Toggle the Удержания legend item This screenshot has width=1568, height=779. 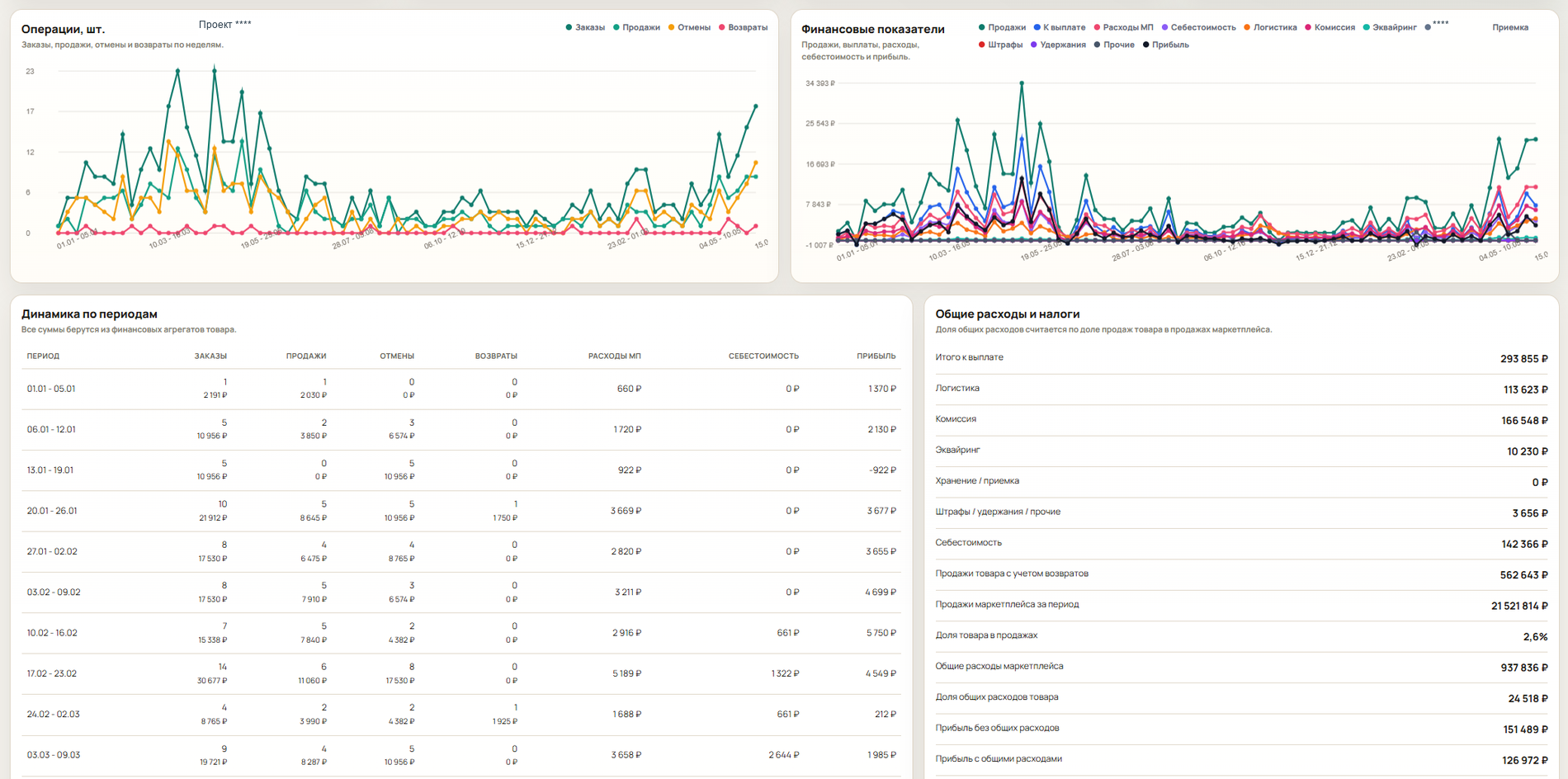click(x=1058, y=45)
